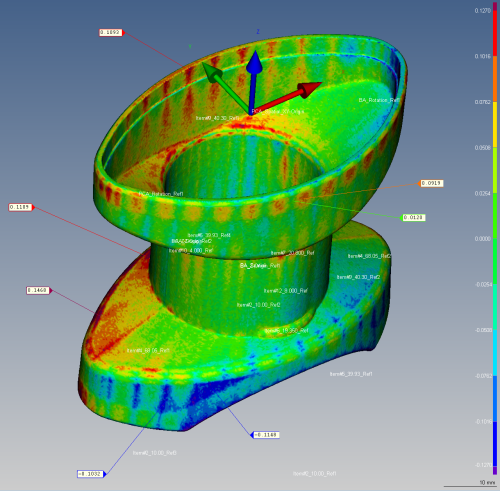
Task: Select the BA_Rotation_Ref1 label
Action: coord(379,100)
